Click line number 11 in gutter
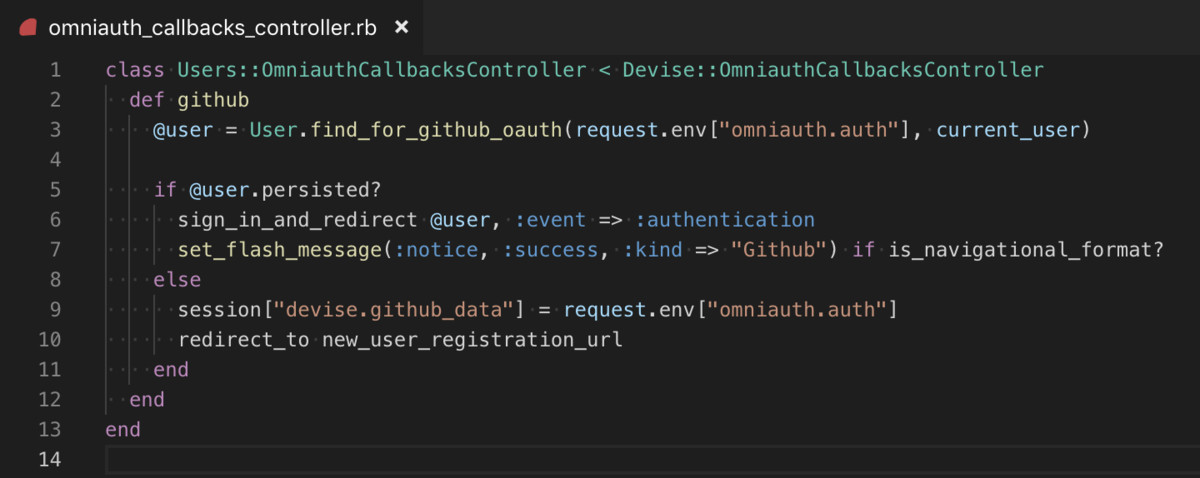 49,370
